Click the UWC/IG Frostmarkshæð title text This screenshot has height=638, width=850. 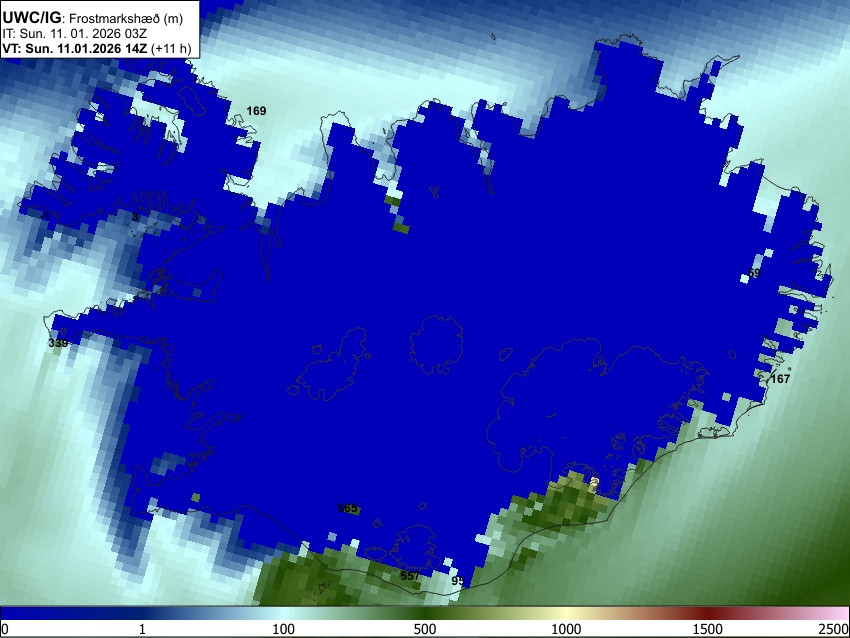93,18
